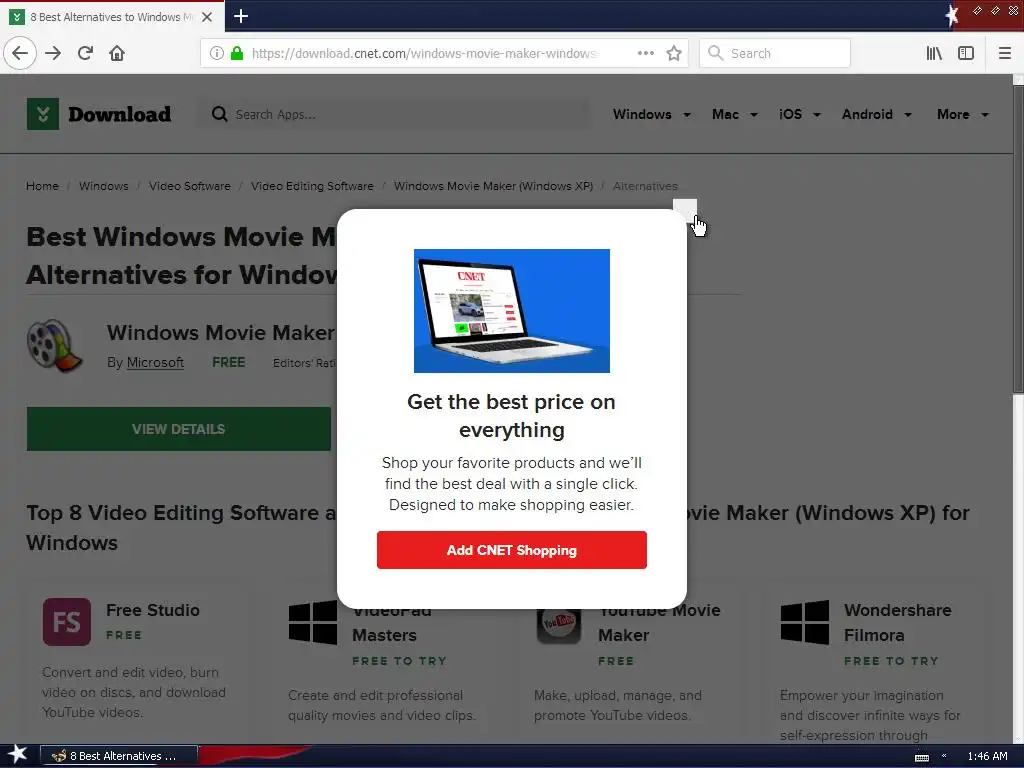Click 'Get the best price on everything' heading
The height and width of the screenshot is (768, 1024).
coord(511,415)
